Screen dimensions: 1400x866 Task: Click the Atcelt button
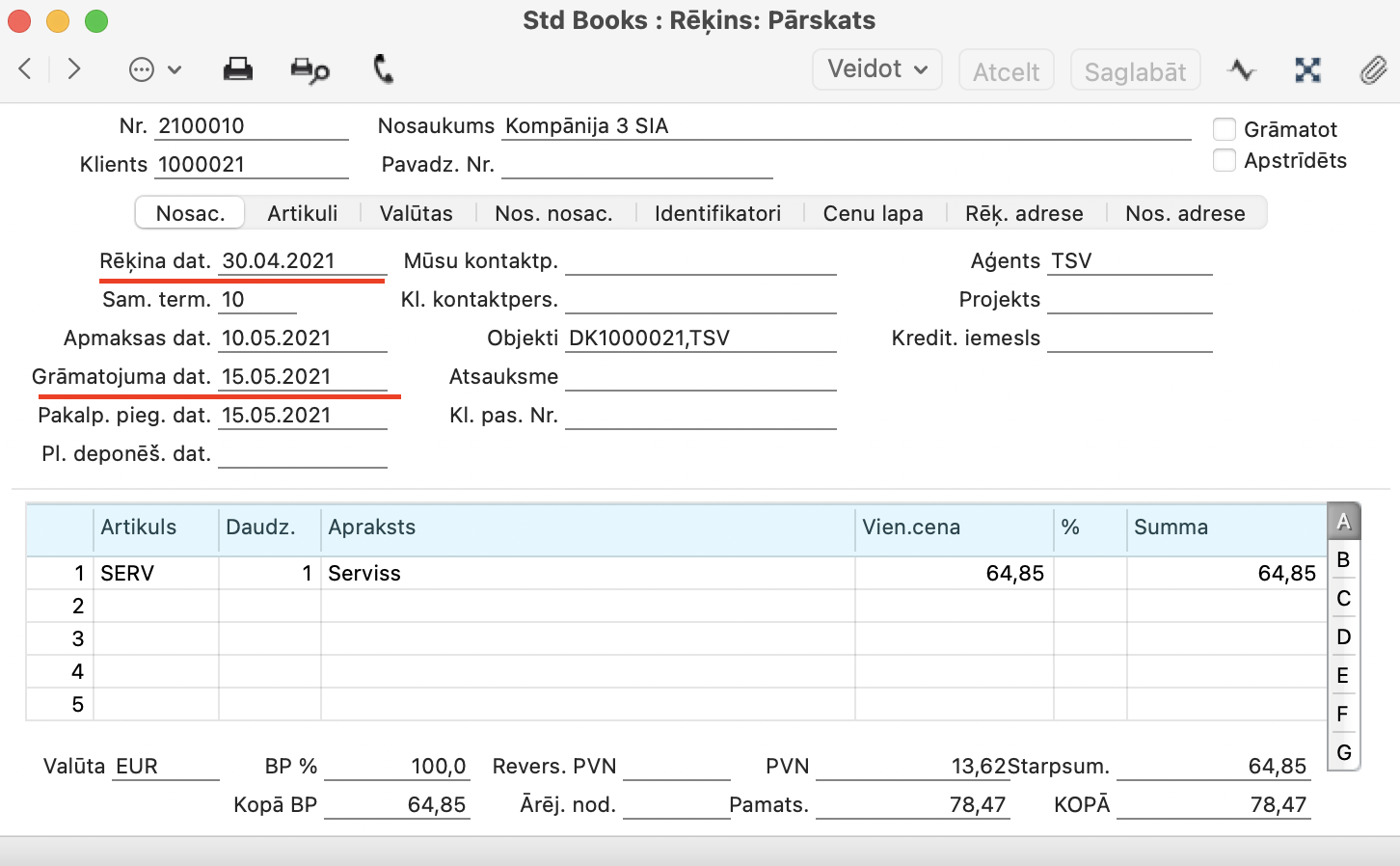coord(1006,71)
